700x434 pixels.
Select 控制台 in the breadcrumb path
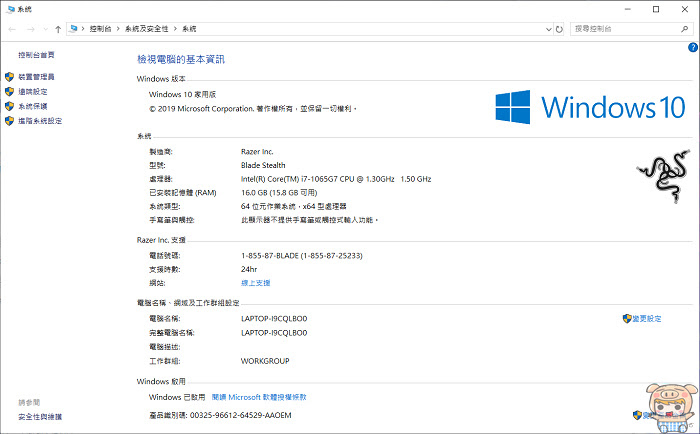[100, 29]
